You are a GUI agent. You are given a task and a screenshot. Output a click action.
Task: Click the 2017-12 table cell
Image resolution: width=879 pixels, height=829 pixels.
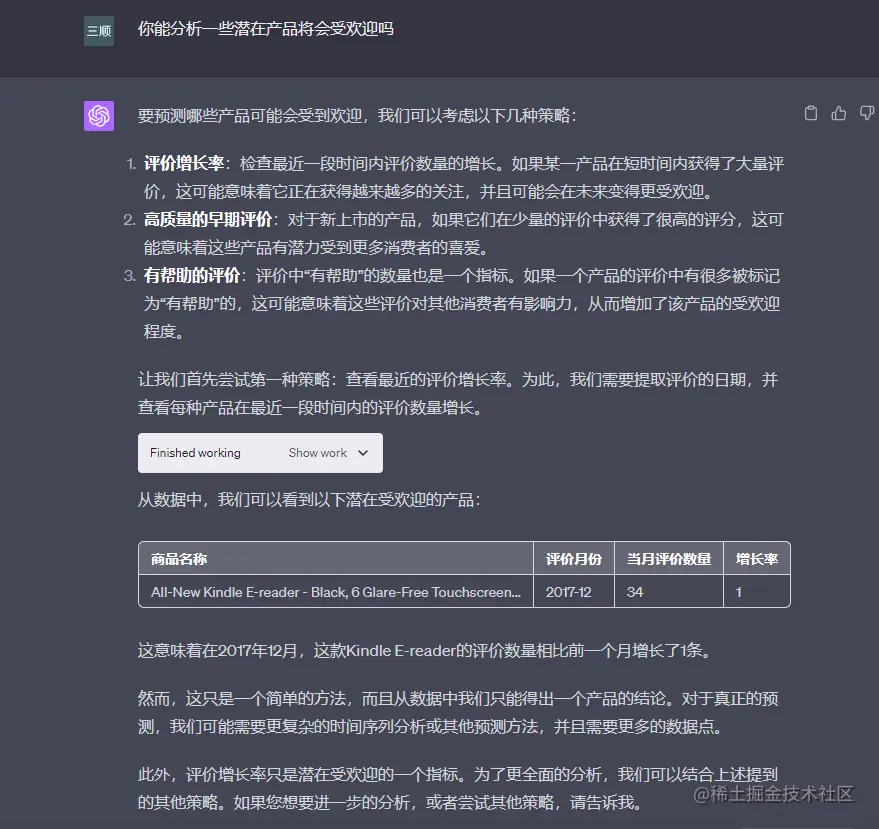pyautogui.click(x=567, y=592)
